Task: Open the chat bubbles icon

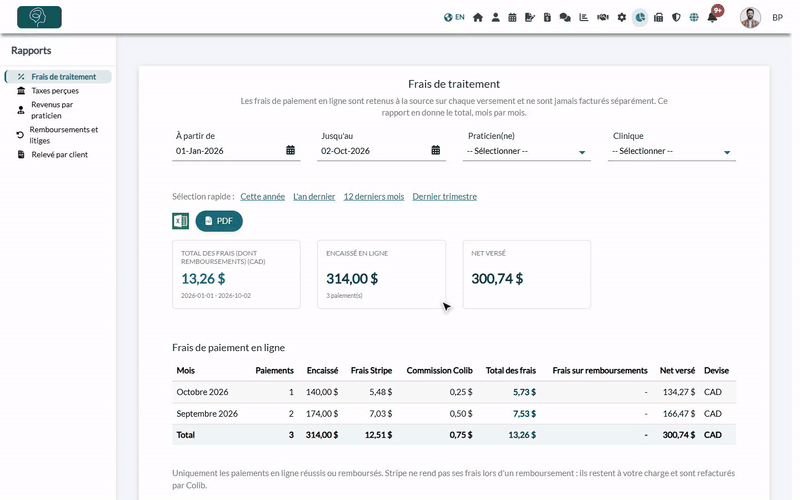Action: (x=565, y=17)
